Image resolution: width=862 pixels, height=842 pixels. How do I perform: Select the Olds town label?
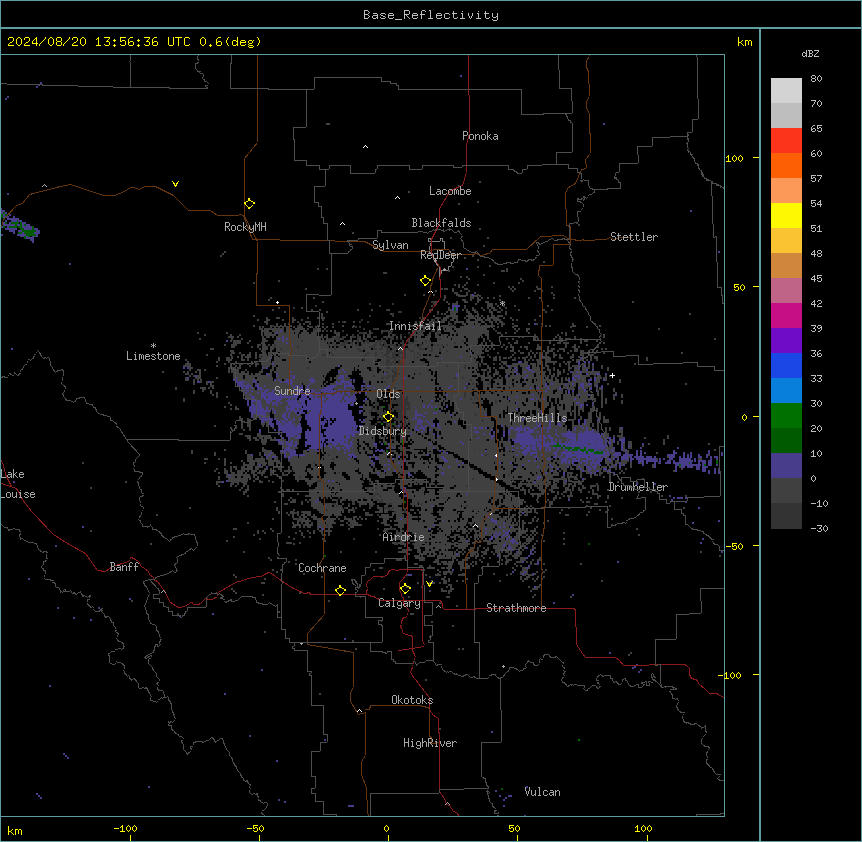coord(388,394)
